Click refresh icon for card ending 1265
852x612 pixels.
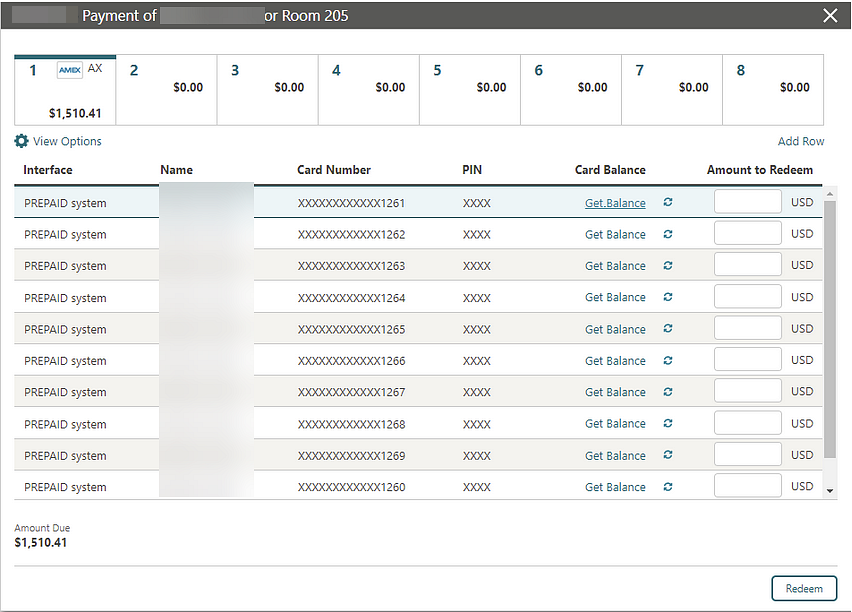pyautogui.click(x=668, y=328)
